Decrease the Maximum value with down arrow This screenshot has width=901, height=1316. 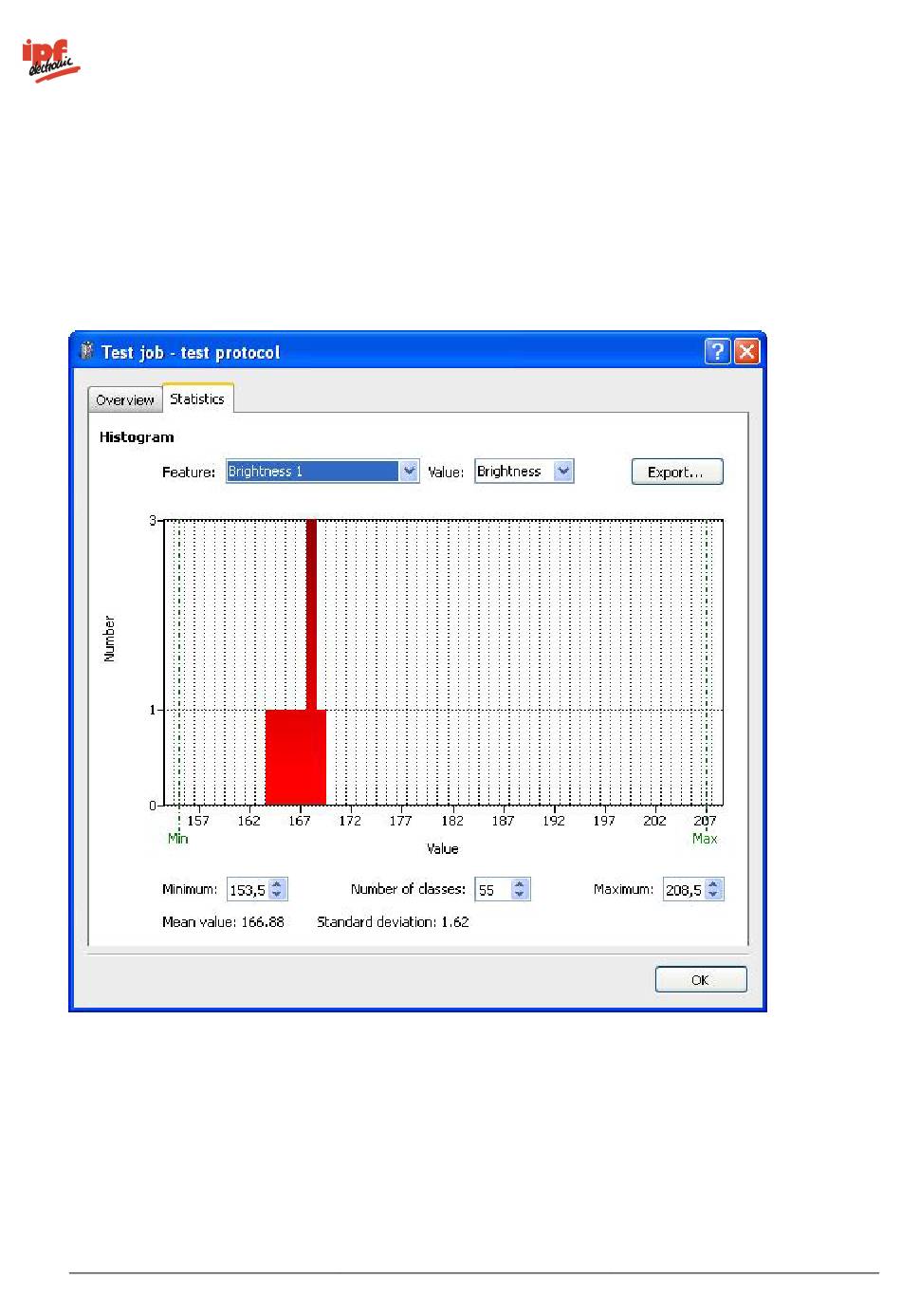coord(713,895)
